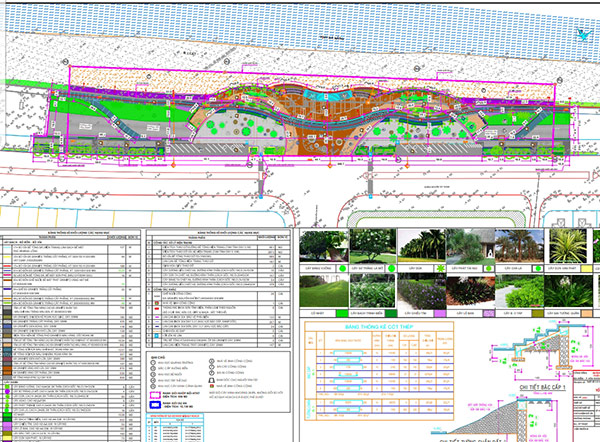
Task: Select the Cỏ Nhật grass lawn photo
Action: 322,292
